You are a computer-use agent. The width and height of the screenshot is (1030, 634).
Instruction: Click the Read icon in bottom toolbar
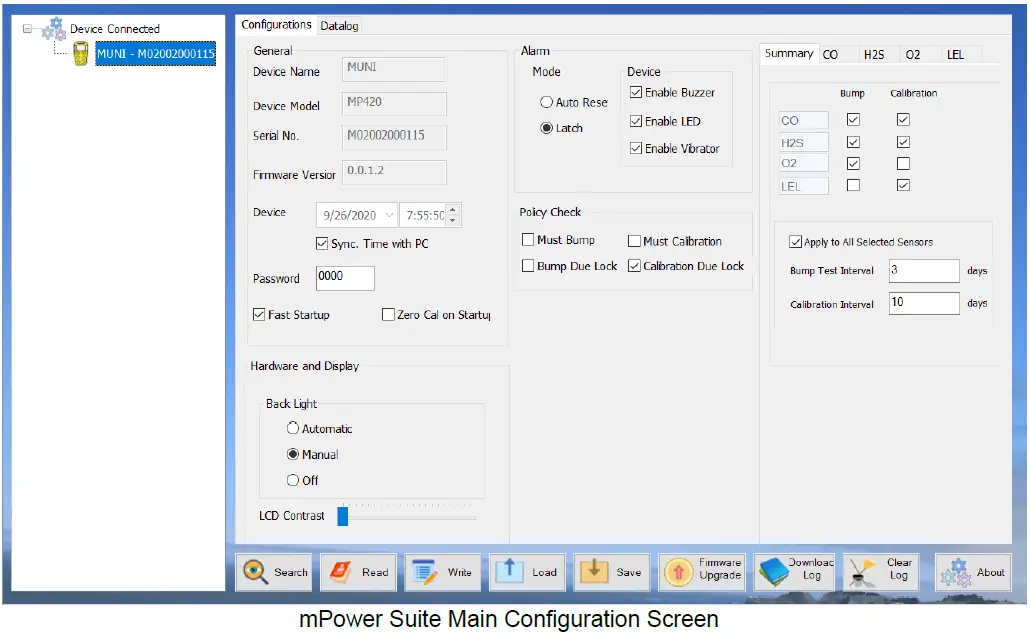pos(340,572)
